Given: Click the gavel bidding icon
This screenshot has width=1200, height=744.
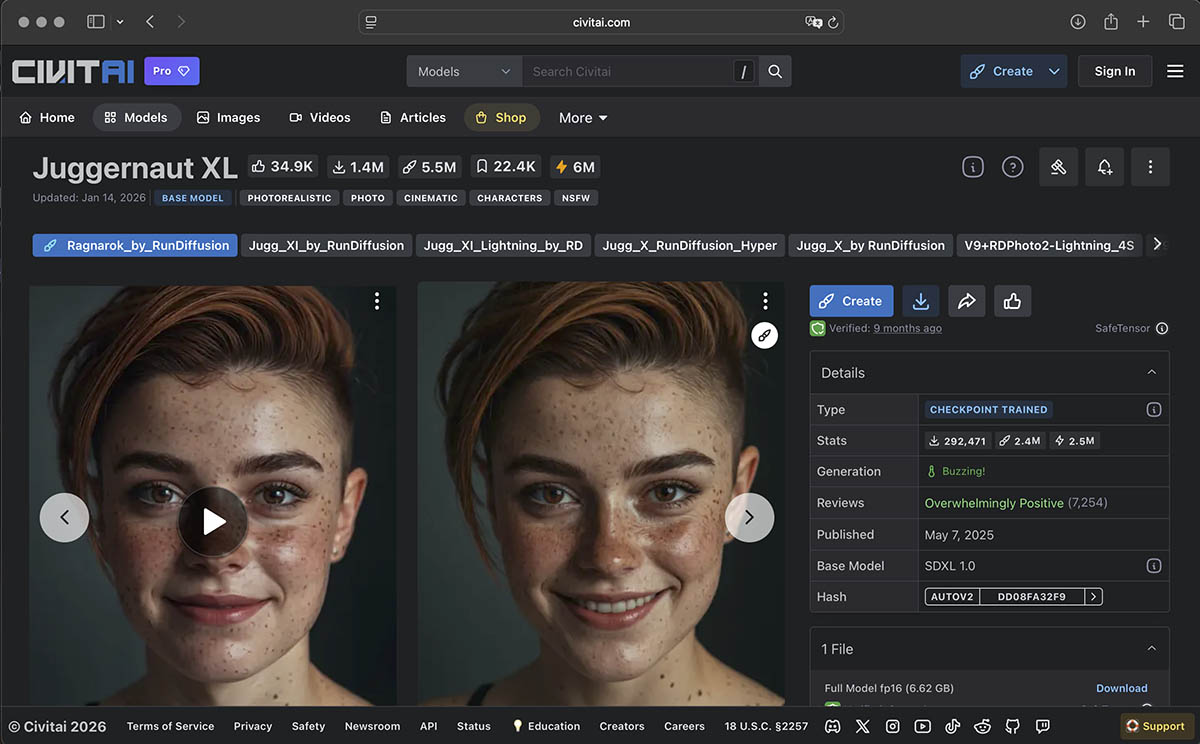Looking at the screenshot, I should click(x=1058, y=167).
